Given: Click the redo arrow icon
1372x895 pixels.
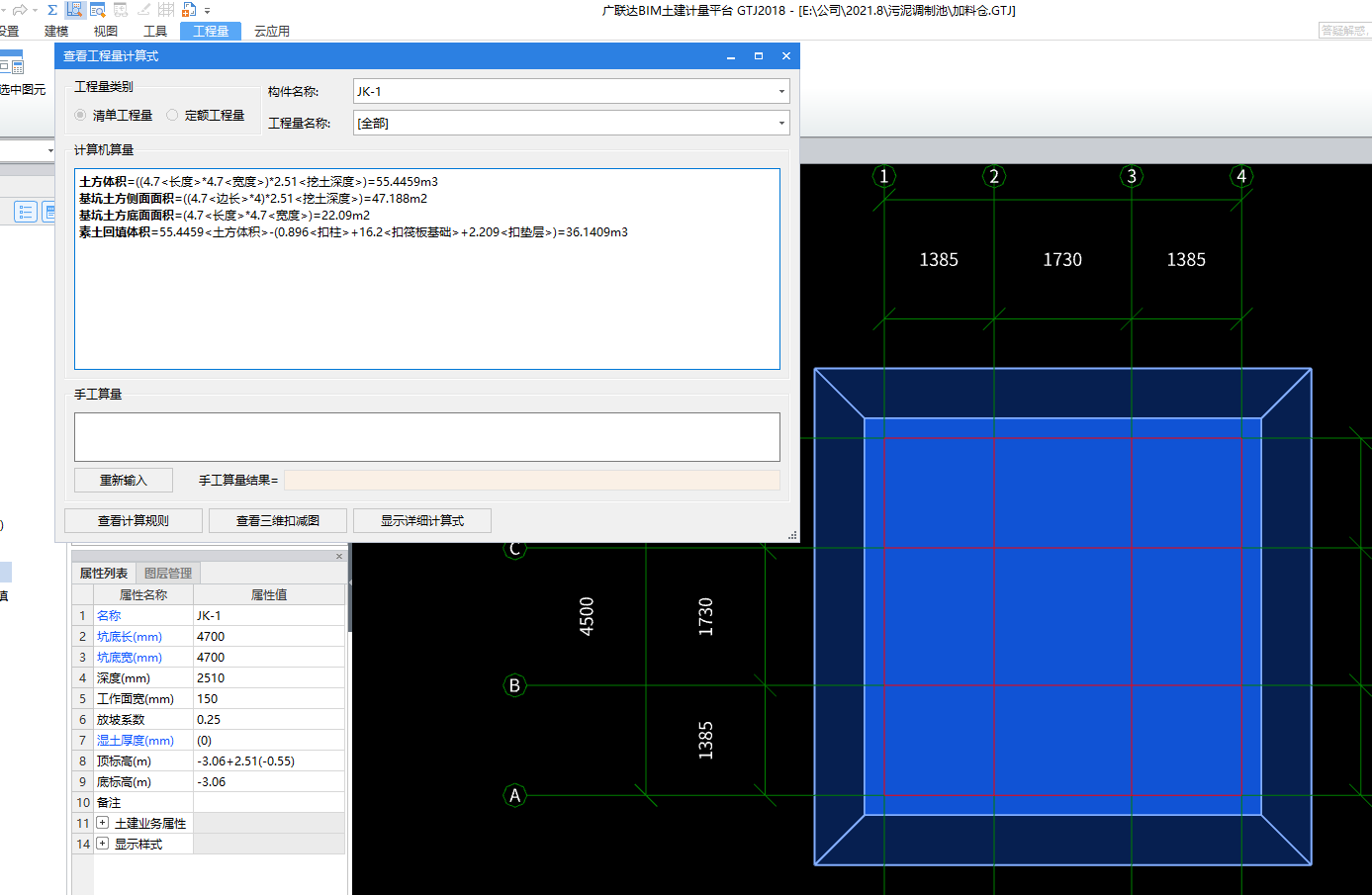Looking at the screenshot, I should coord(20,10).
